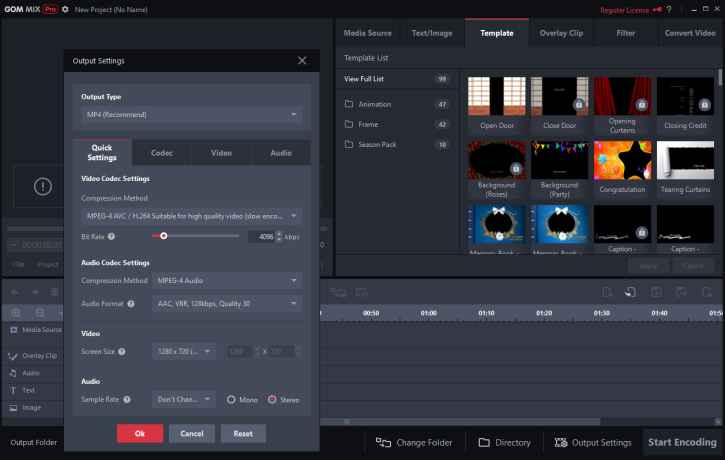Screen dimensions: 725x460
Task: Click the Reset button
Action: pyautogui.click(x=243, y=433)
